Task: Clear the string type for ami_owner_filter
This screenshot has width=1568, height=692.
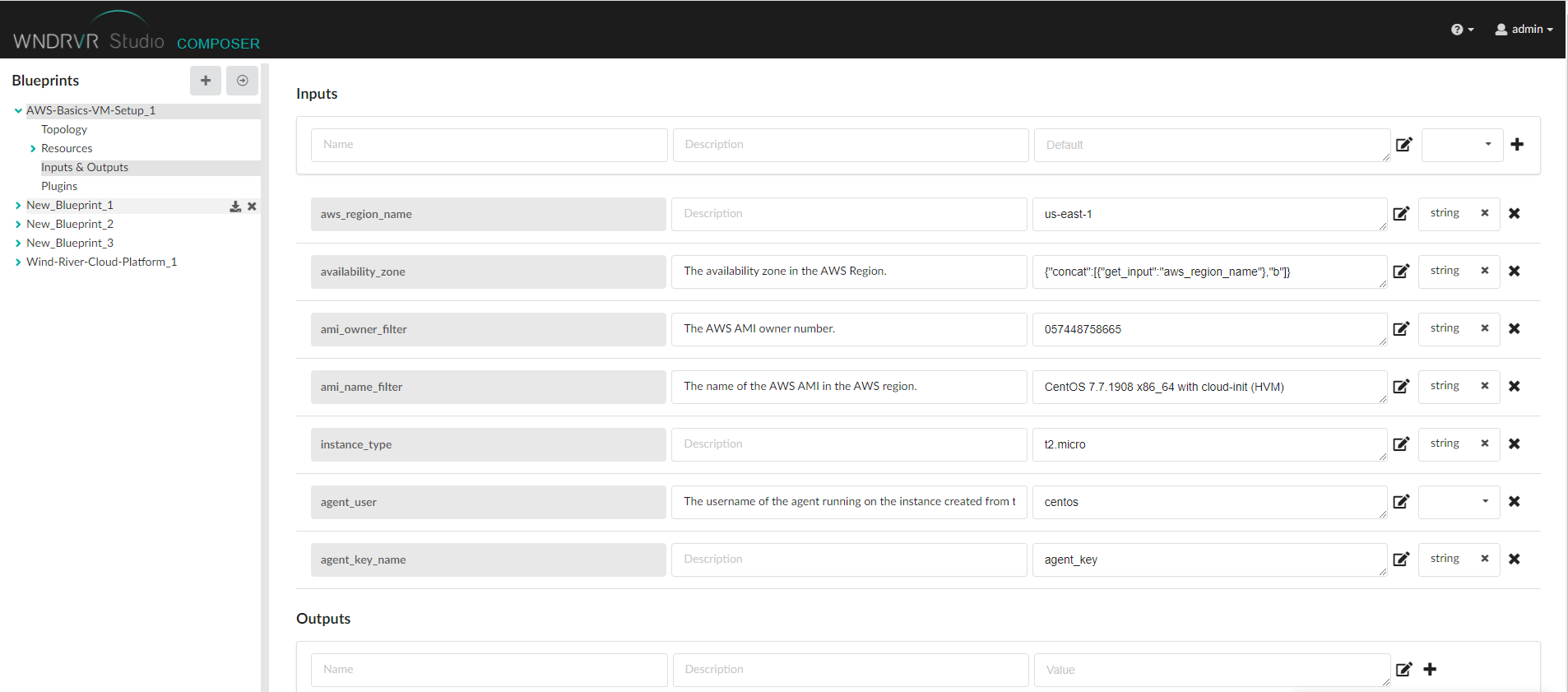Action: click(1485, 328)
